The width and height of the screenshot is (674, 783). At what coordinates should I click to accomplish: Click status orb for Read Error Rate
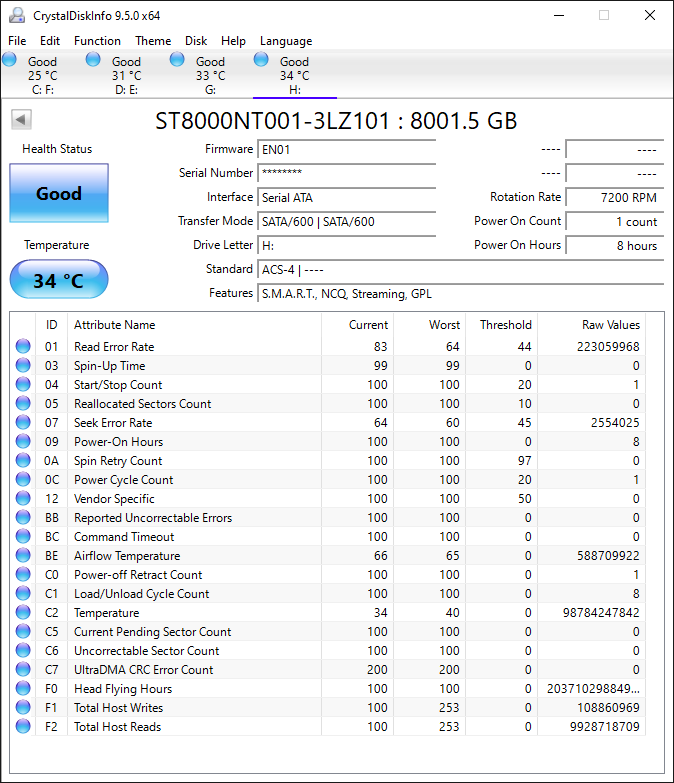[x=23, y=346]
